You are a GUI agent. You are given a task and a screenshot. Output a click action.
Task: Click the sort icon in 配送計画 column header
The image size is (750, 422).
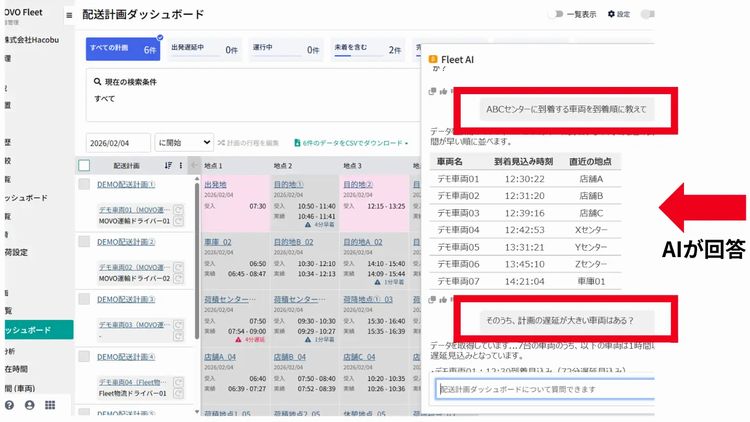pyautogui.click(x=168, y=165)
